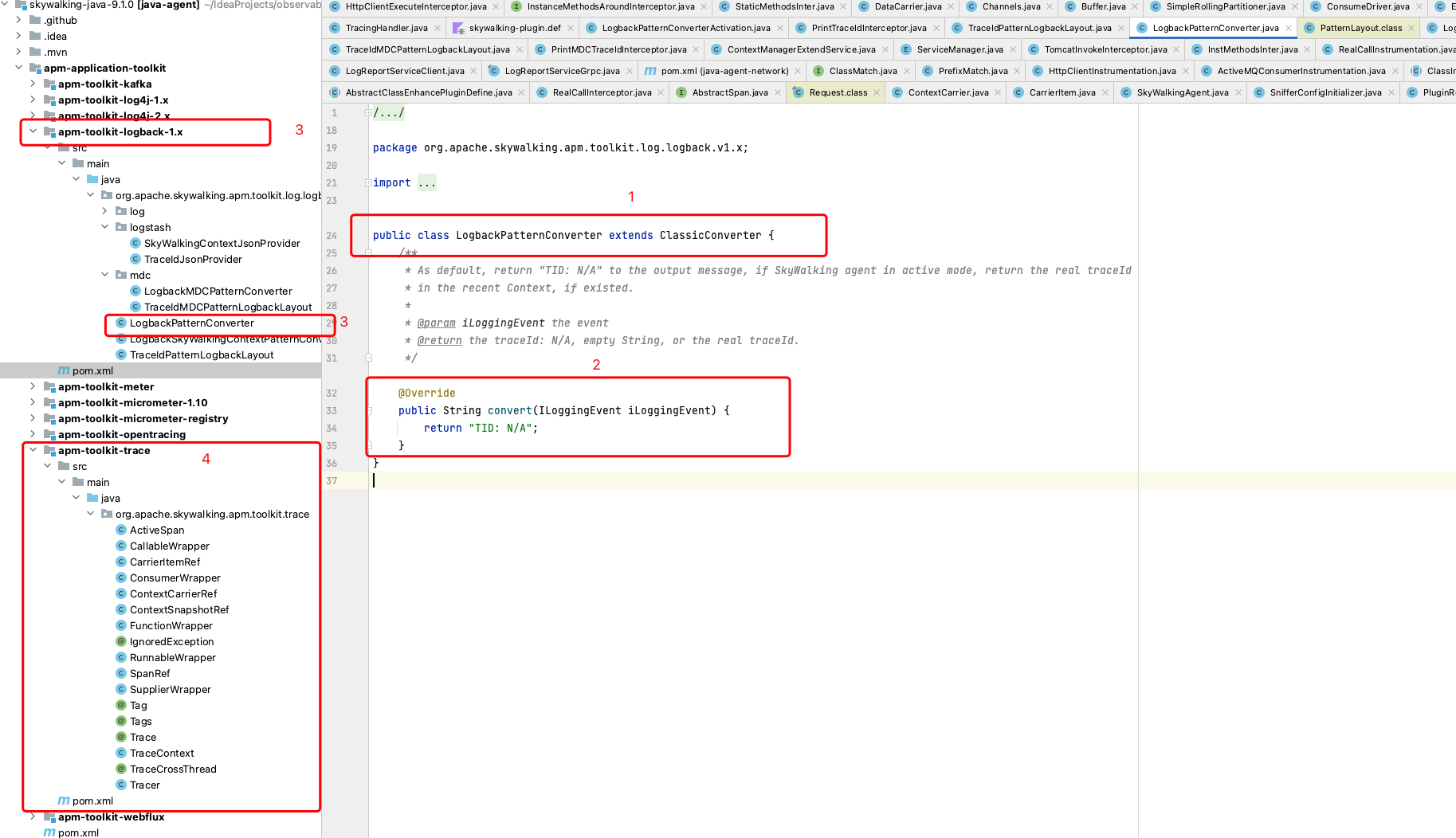Select the TraceContext class in tree
The image size is (1456, 838).
[x=162, y=753]
